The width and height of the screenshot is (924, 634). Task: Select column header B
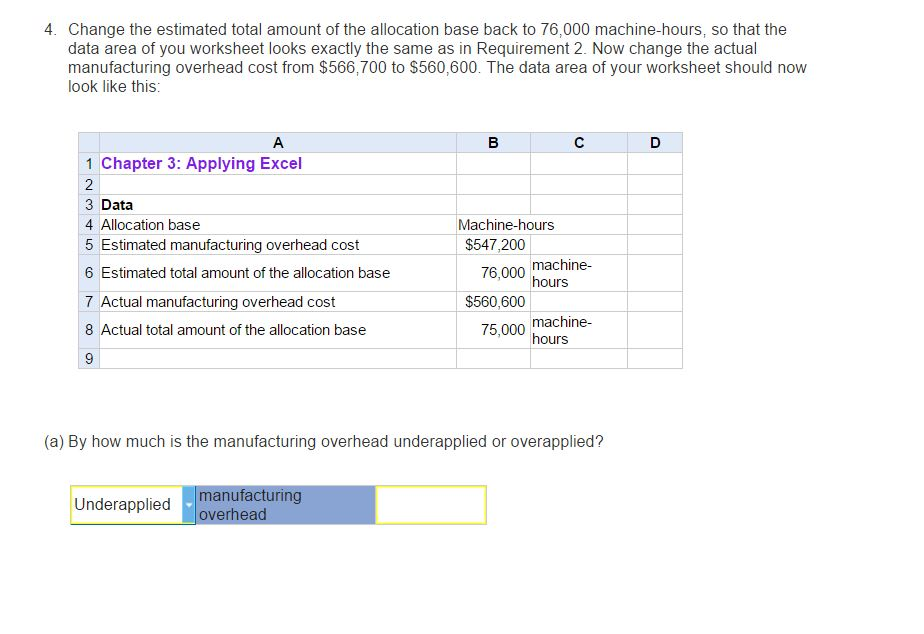(x=492, y=142)
